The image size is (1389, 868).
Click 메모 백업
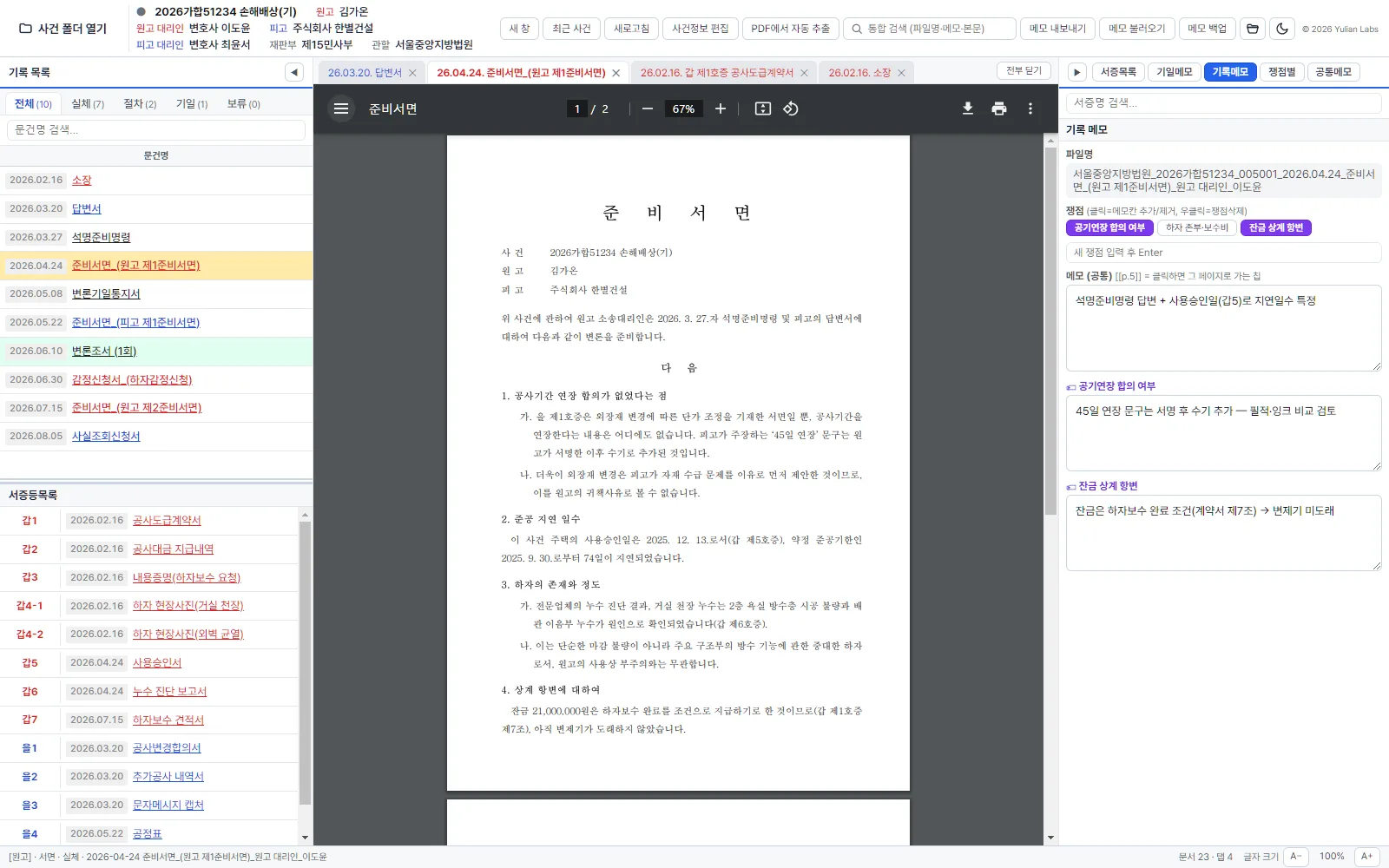(x=1207, y=29)
